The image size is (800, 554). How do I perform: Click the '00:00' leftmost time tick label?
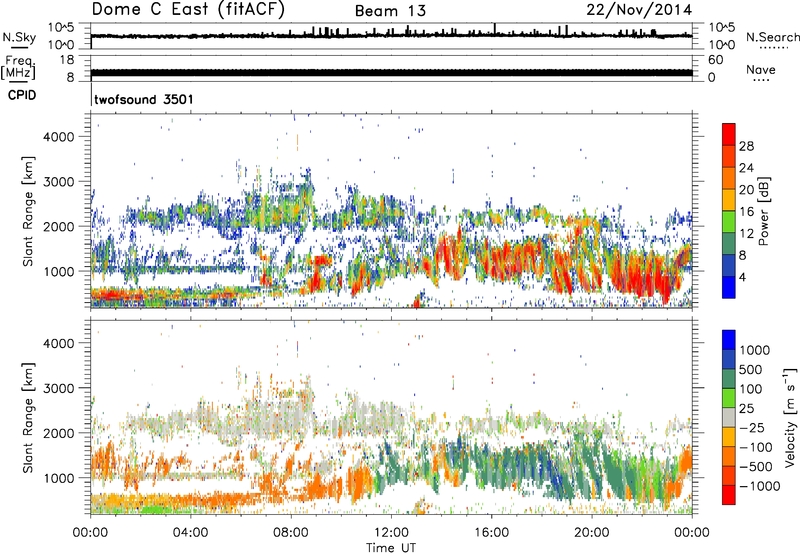(90, 533)
